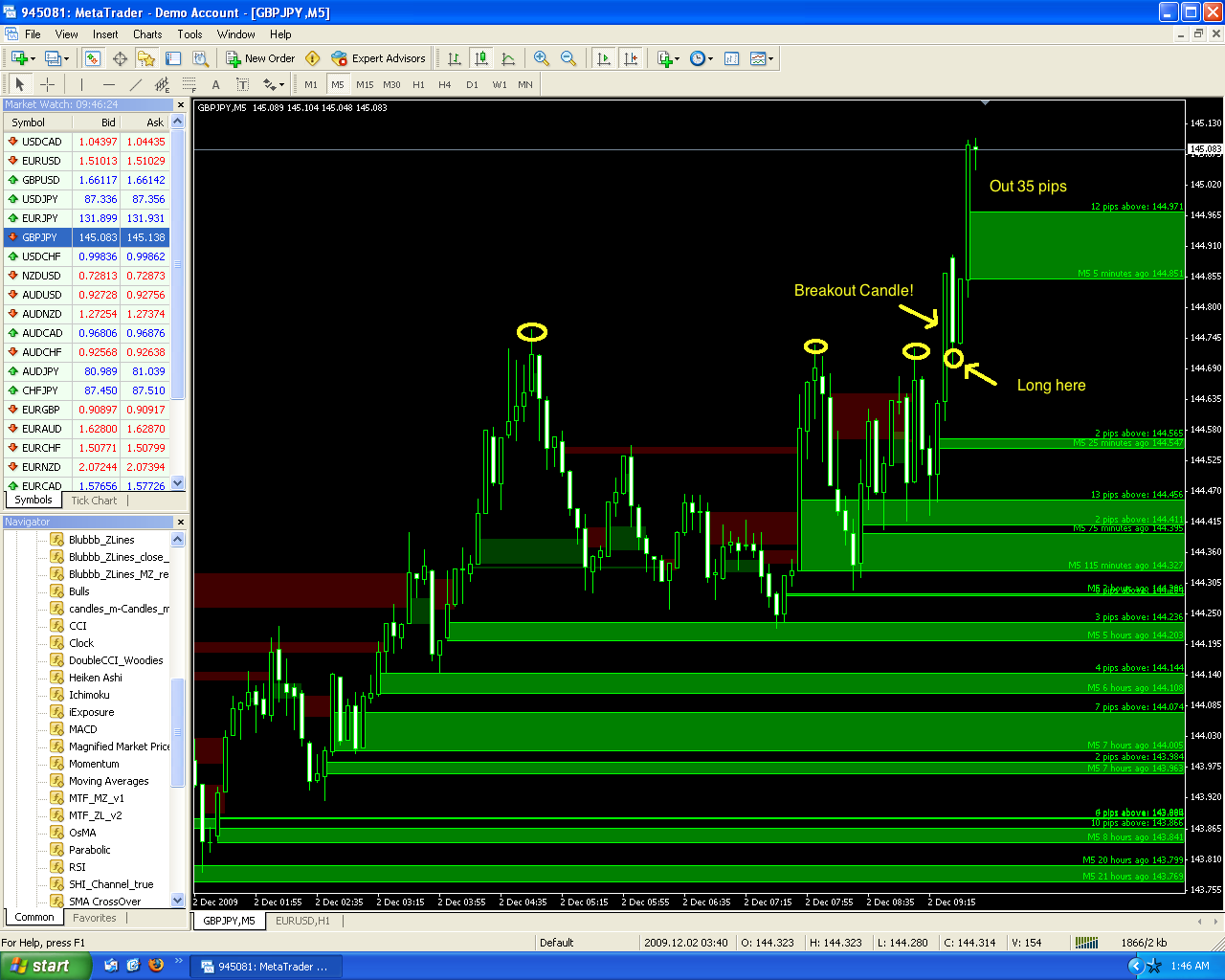Click the New Order button
This screenshot has height=980, width=1225.
tap(260, 58)
